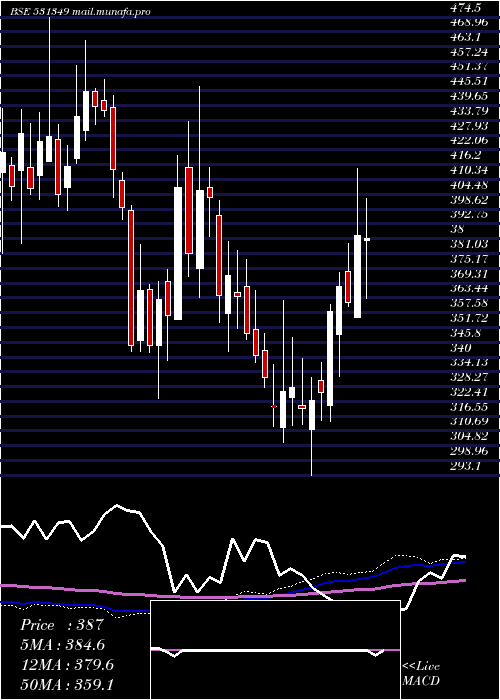
Task: Click the 293.1 price axis label
Action: (x=467, y=466)
